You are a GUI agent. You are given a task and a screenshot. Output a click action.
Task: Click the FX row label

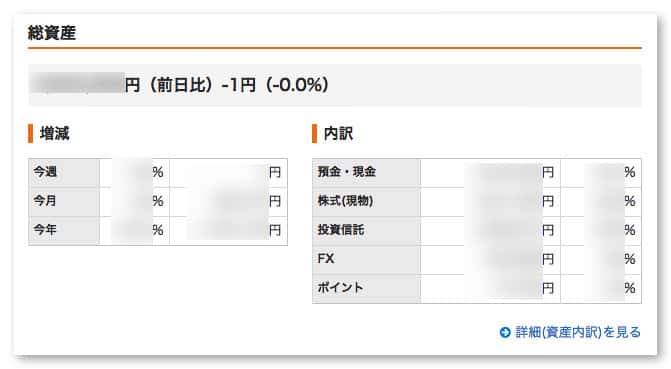326,259
